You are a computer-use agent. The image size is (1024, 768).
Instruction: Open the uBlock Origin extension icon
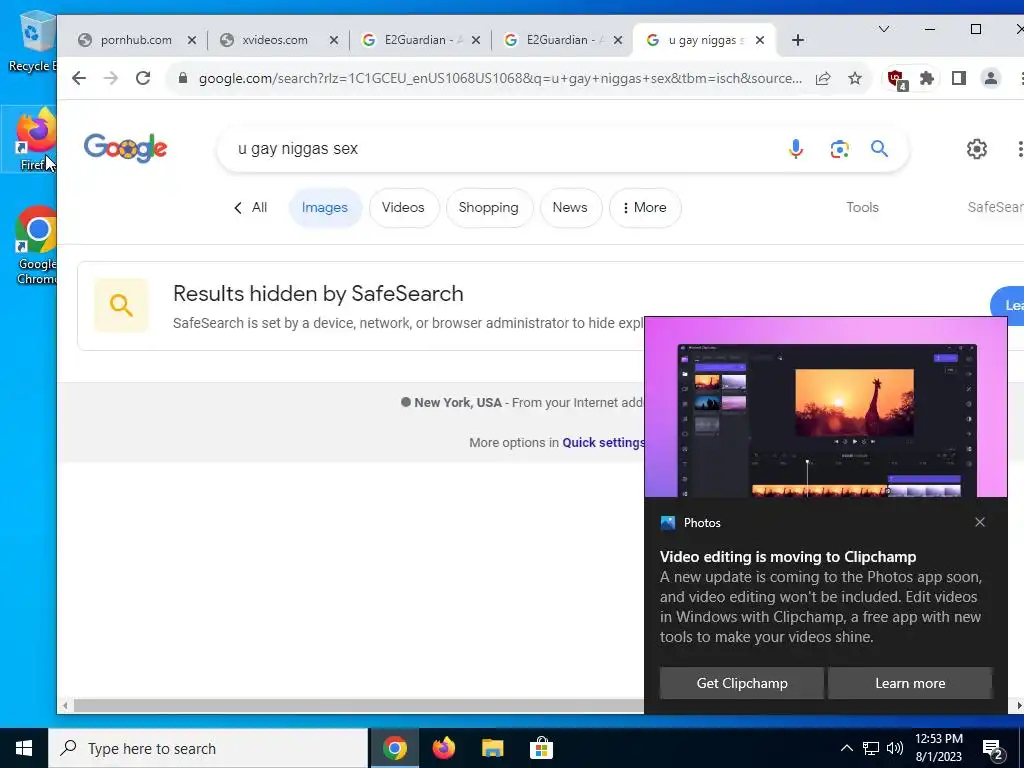(x=896, y=79)
